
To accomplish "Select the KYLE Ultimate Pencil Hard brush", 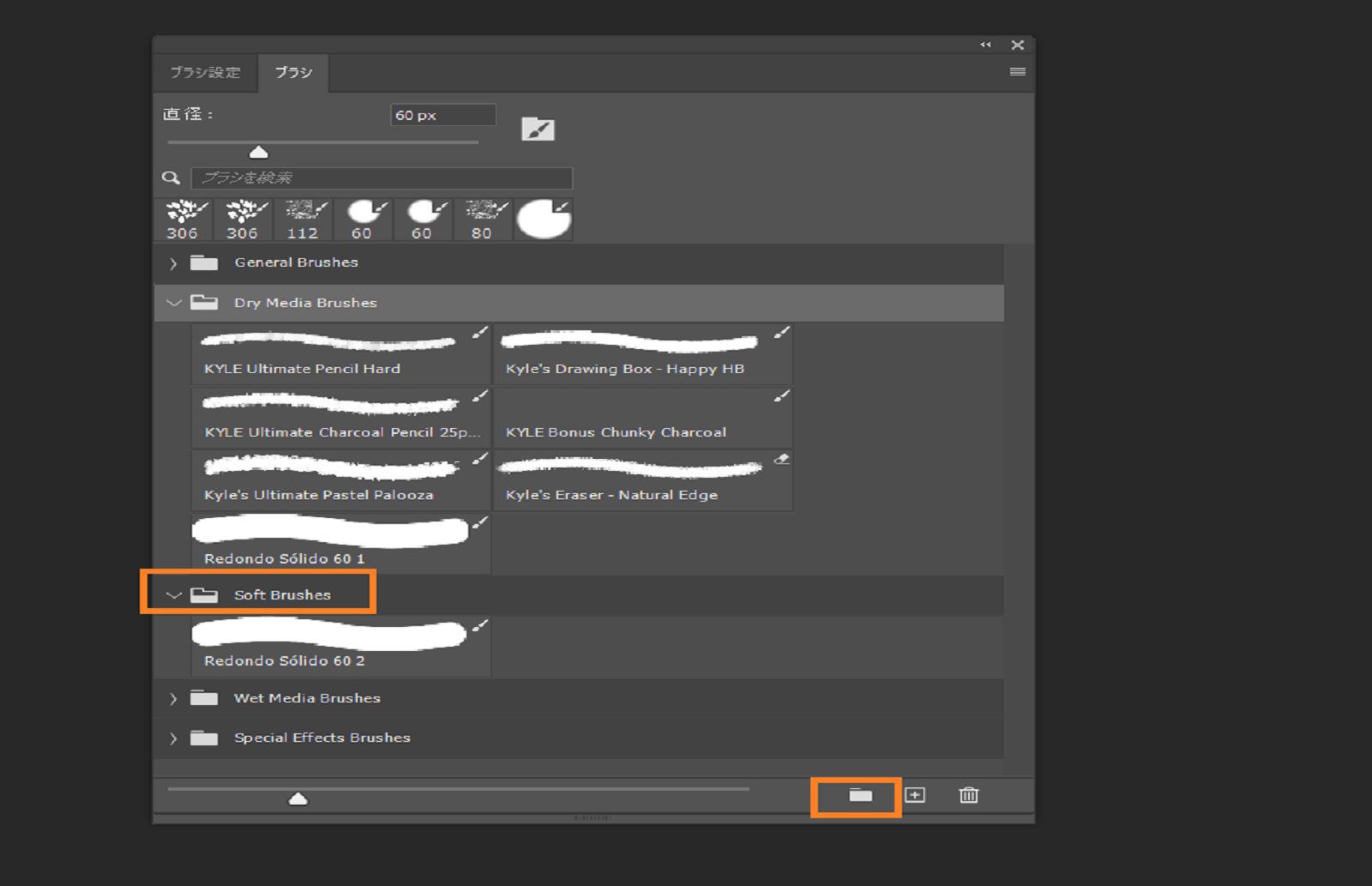I will pyautogui.click(x=341, y=353).
